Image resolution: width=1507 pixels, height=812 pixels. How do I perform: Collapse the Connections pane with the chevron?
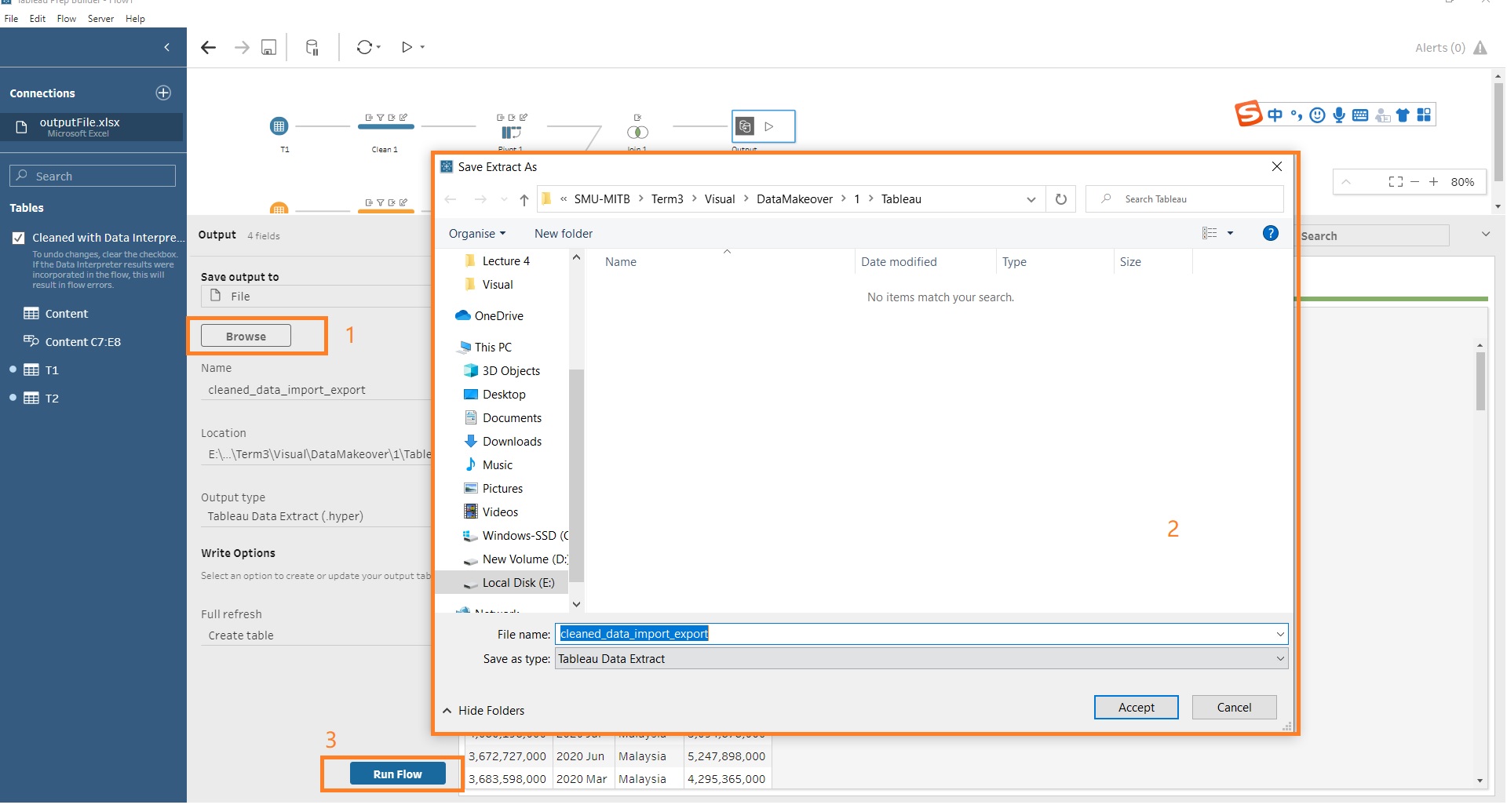pyautogui.click(x=166, y=47)
